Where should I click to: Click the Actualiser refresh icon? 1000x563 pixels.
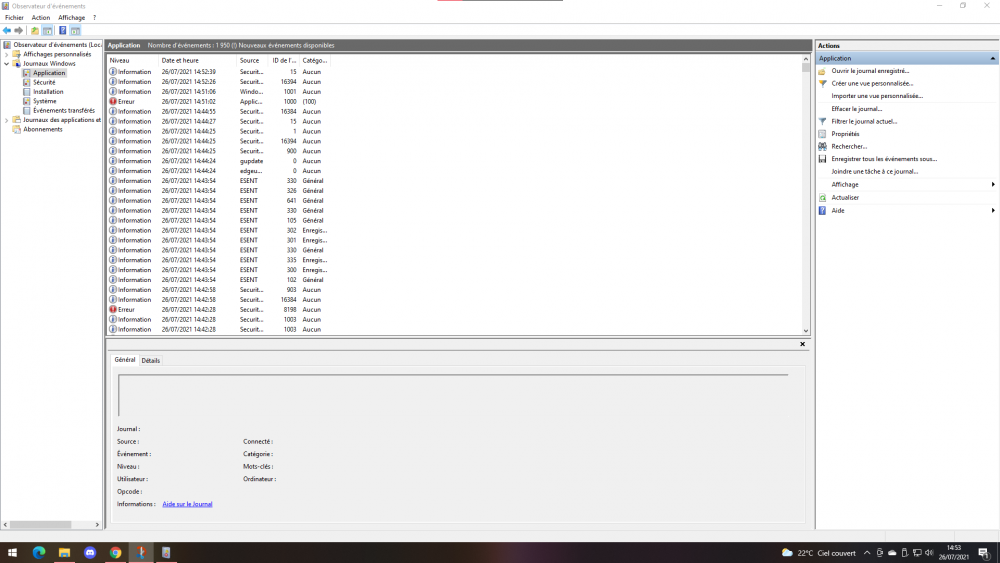click(x=823, y=198)
